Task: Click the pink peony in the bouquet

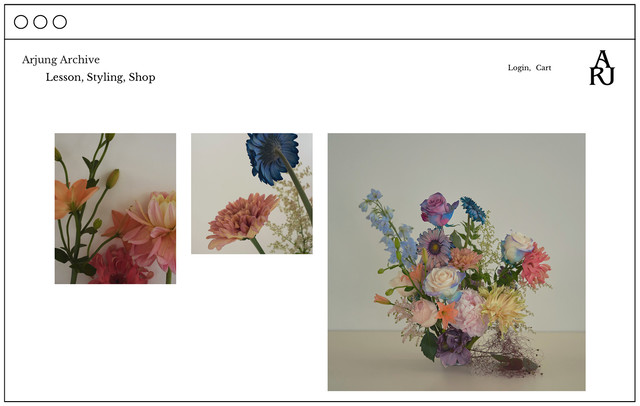Action: click(469, 313)
